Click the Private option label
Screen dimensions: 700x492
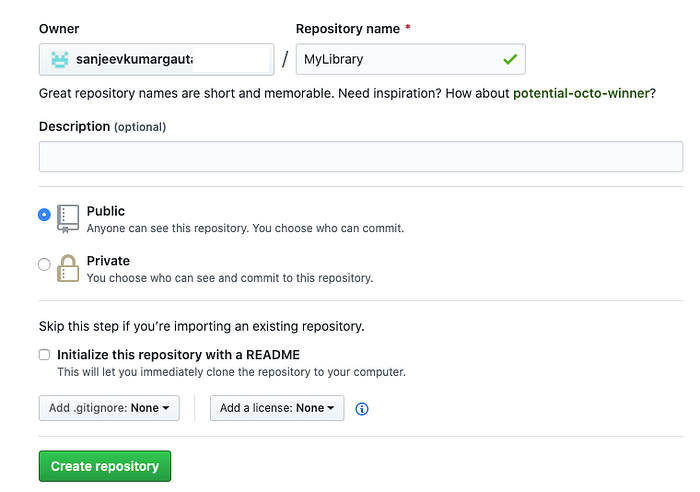click(x=108, y=261)
